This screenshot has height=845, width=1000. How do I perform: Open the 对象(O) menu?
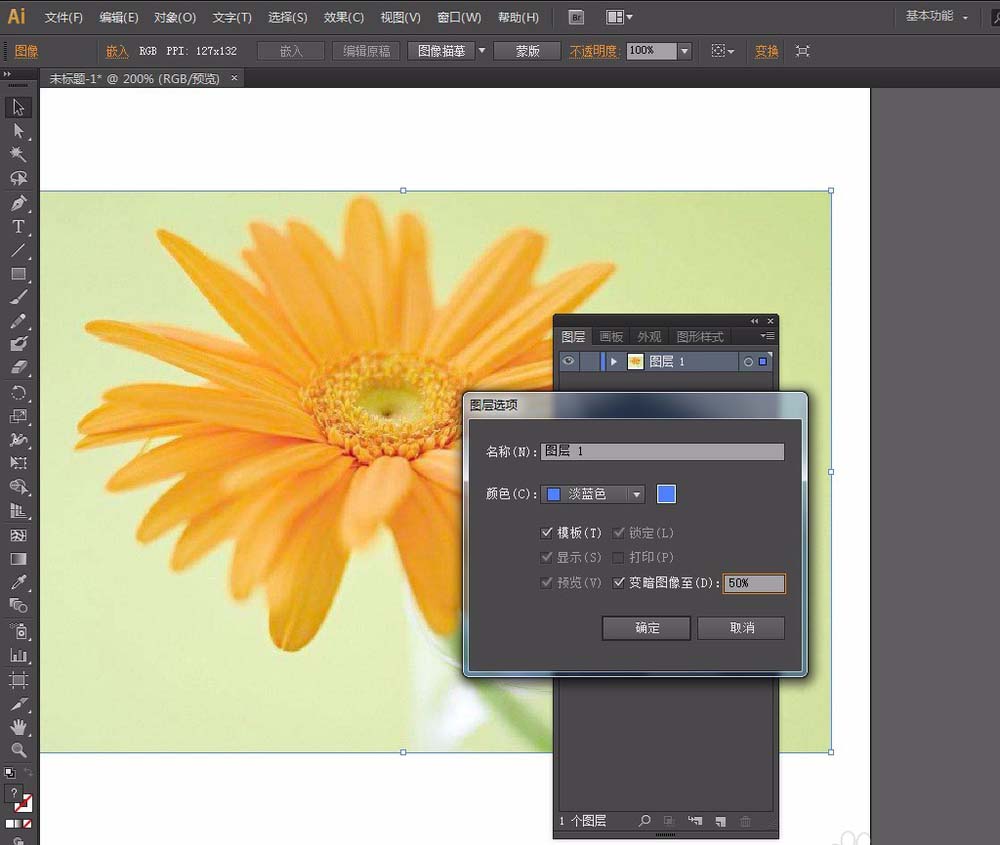[175, 17]
